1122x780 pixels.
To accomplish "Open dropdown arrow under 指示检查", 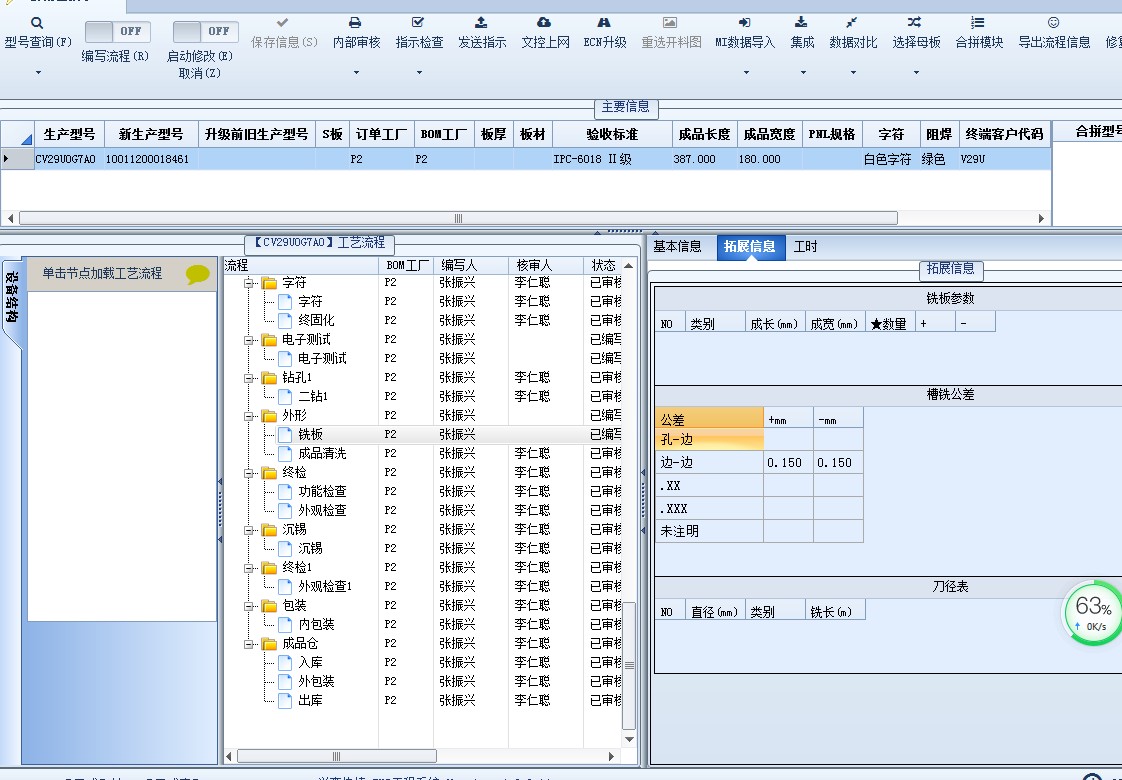I will coord(419,72).
